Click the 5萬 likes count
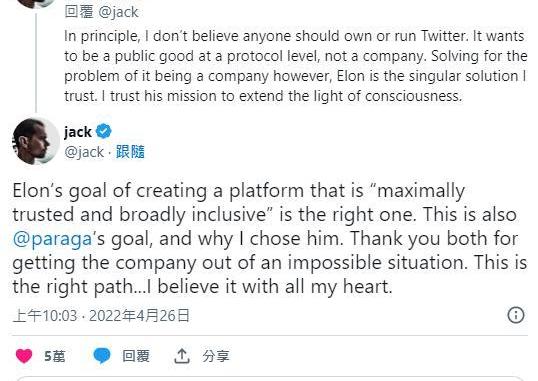 point(55,356)
